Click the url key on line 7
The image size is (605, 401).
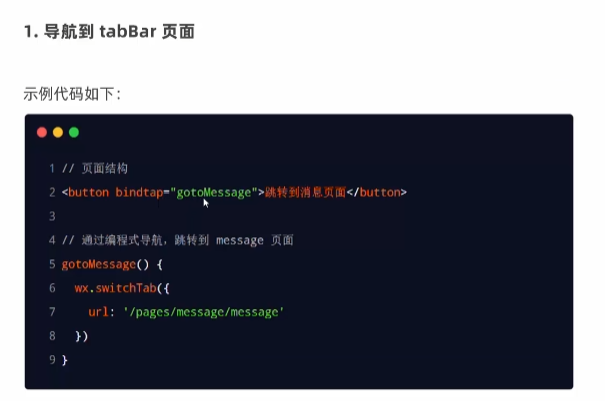[98, 312]
